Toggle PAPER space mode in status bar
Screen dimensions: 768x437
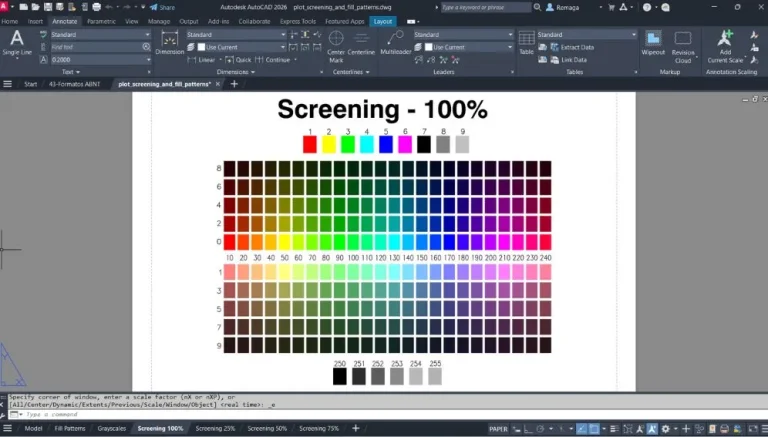click(x=498, y=429)
